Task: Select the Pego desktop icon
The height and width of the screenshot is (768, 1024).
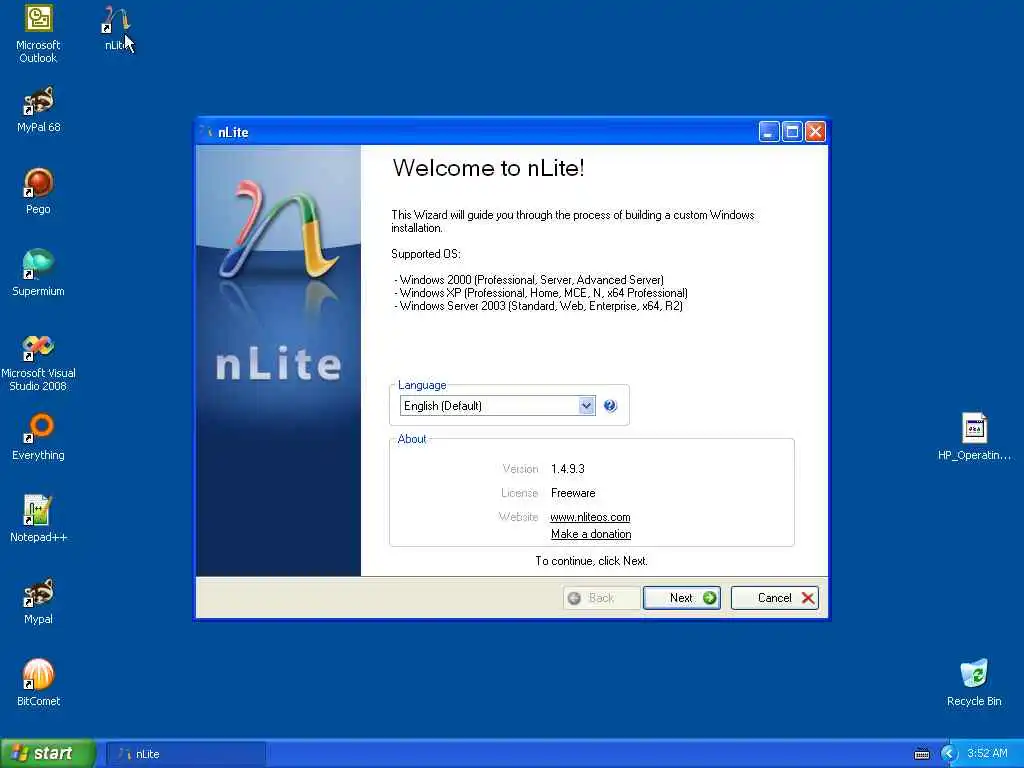Action: point(38,191)
